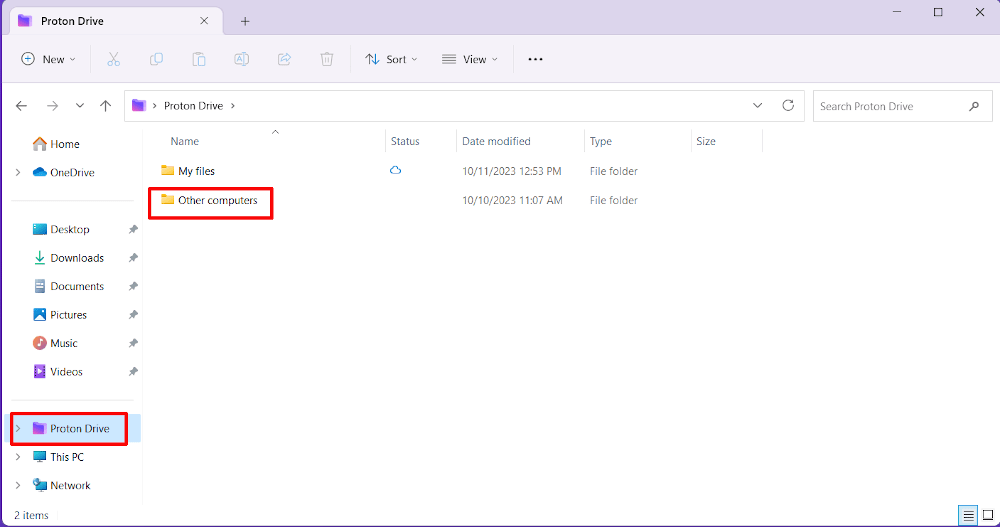The height and width of the screenshot is (527, 1000).
Task: Open Downloads quick access folder
Action: point(68,258)
